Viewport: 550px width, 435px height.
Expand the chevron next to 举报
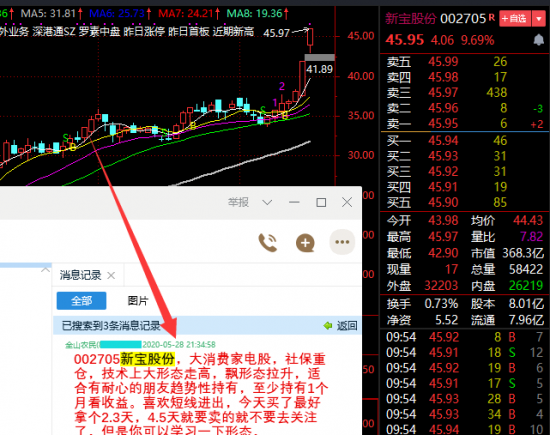tap(267, 202)
